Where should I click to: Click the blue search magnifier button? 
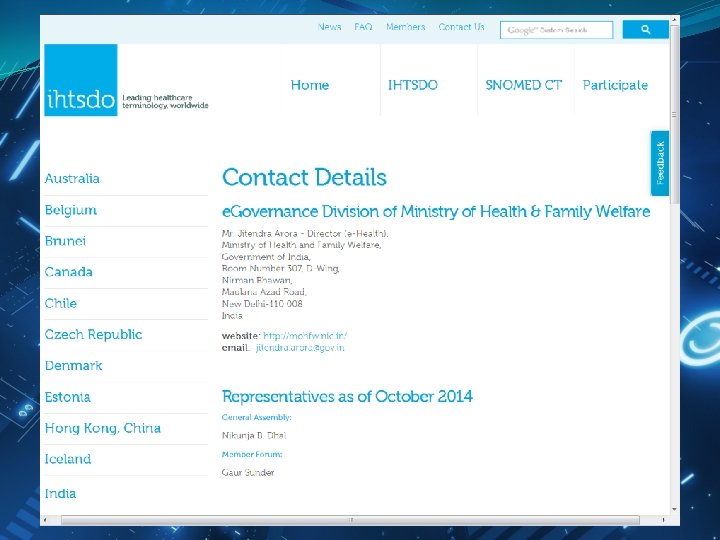click(x=645, y=30)
